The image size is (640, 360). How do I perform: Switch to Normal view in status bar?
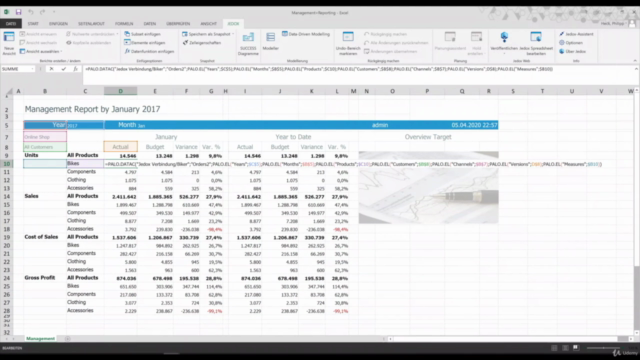coord(554,348)
